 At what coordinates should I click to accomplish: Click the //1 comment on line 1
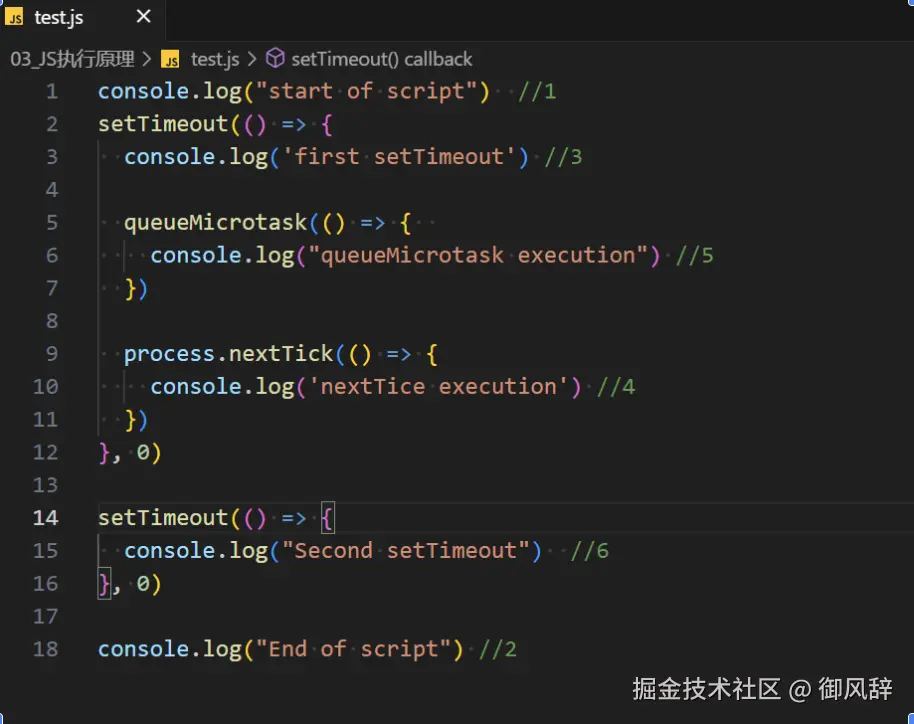click(537, 92)
